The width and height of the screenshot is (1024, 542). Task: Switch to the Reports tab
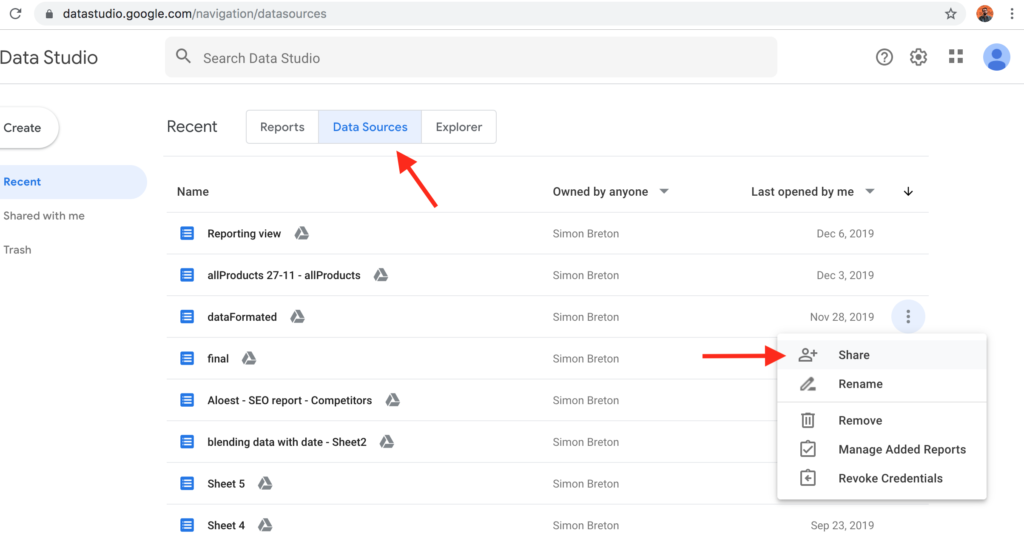coord(282,127)
